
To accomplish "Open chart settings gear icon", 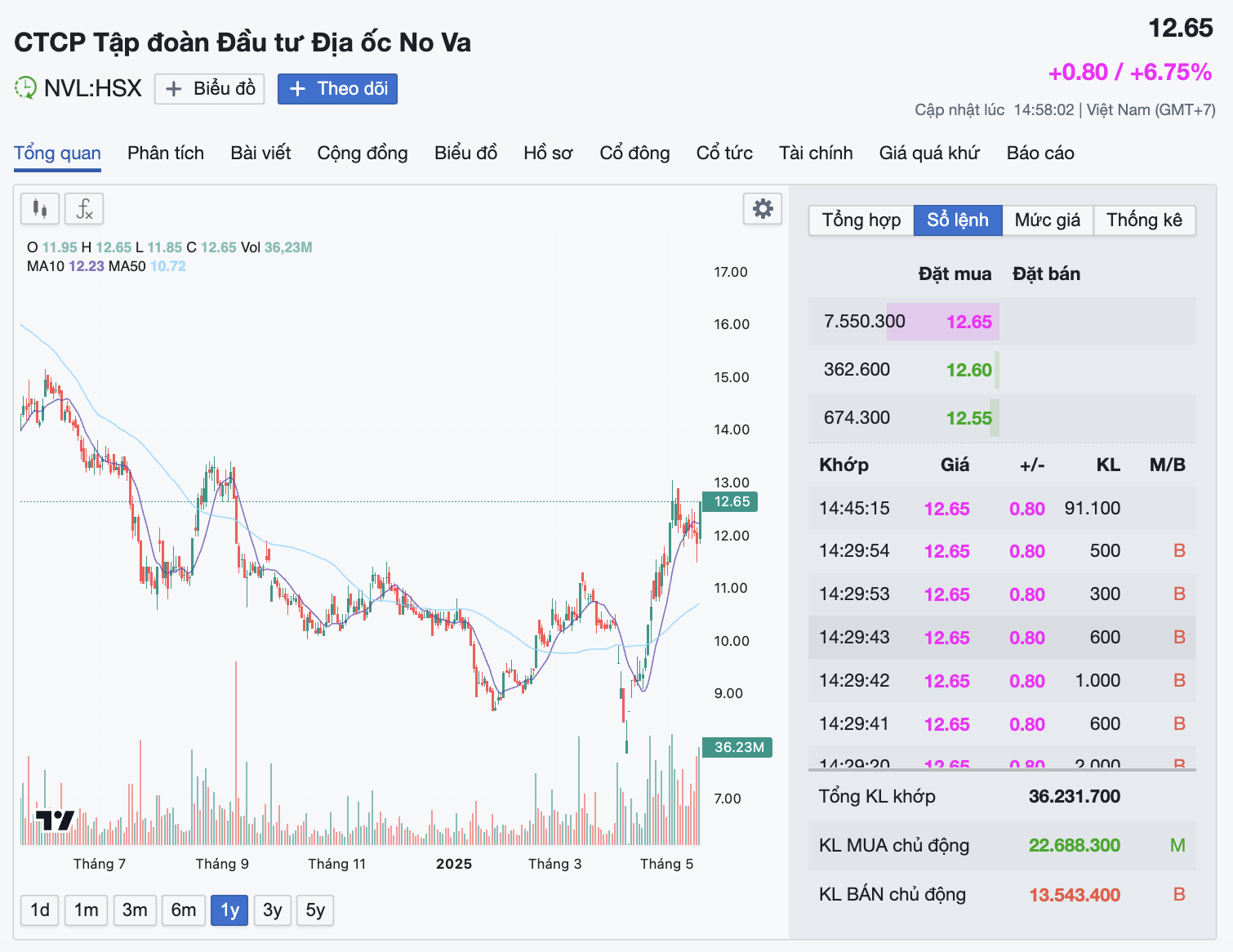I will (763, 209).
